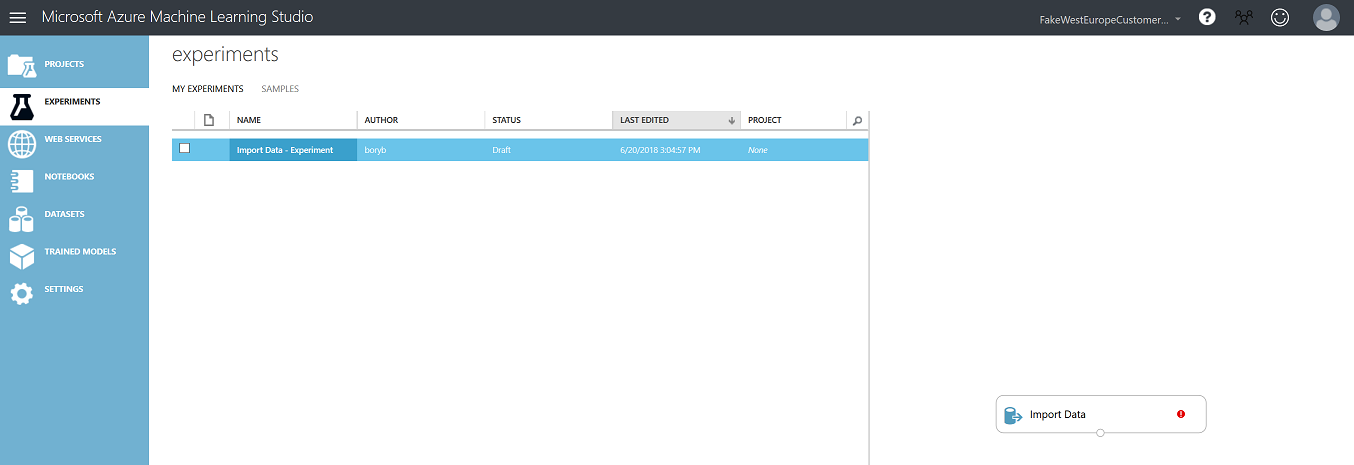Check the Import Data - Experiment checkbox
Image resolution: width=1354 pixels, height=465 pixels.
point(184,149)
